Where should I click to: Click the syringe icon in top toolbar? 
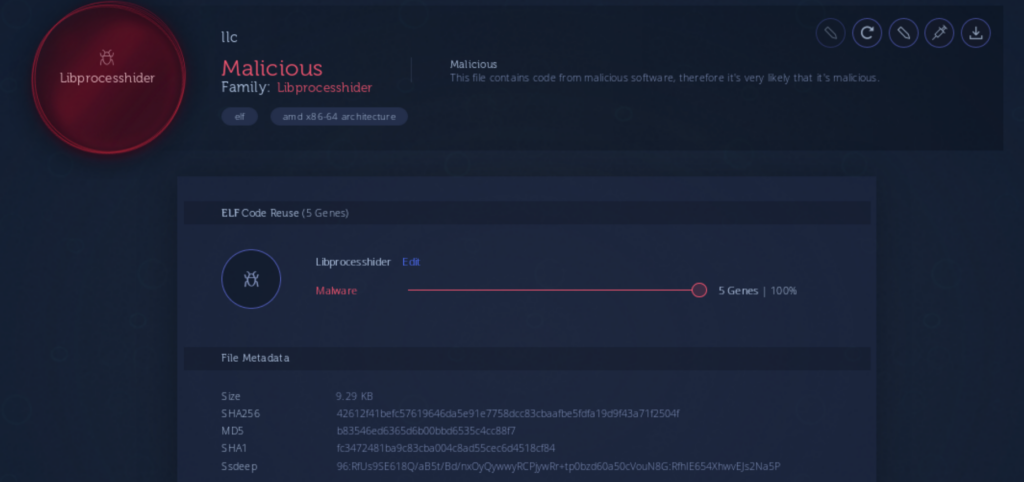[x=939, y=33]
